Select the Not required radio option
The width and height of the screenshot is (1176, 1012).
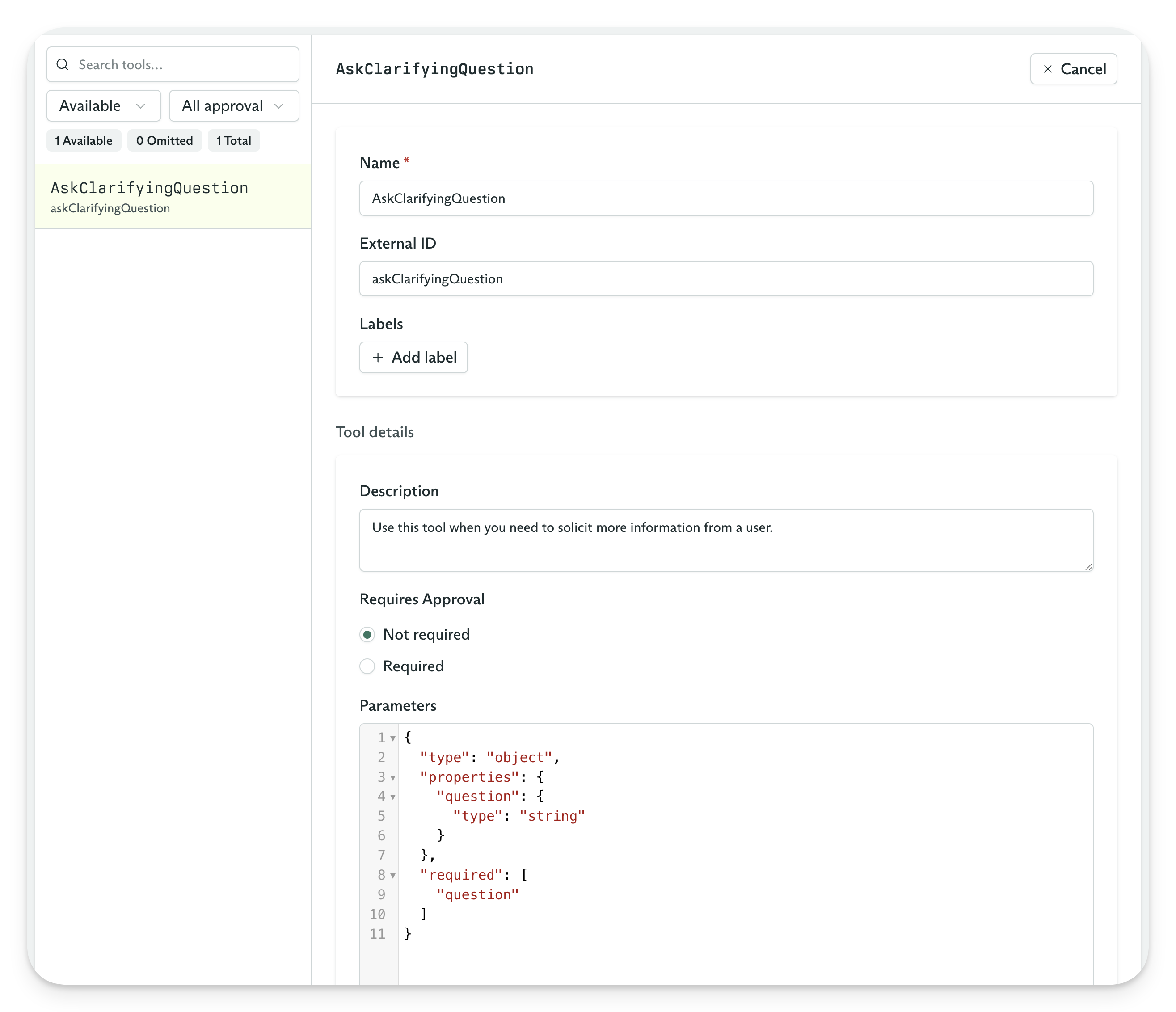coord(367,635)
